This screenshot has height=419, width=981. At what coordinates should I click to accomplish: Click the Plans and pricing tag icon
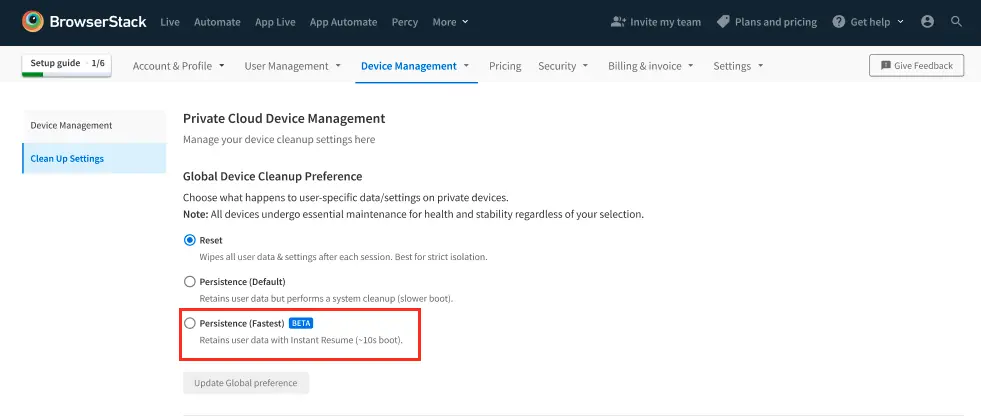(x=723, y=22)
